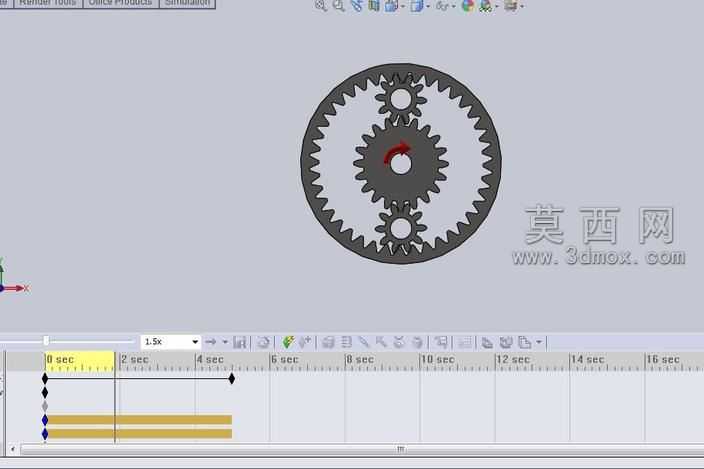704x469 pixels.
Task: Switch to the Office Products tab
Action: point(120,3)
